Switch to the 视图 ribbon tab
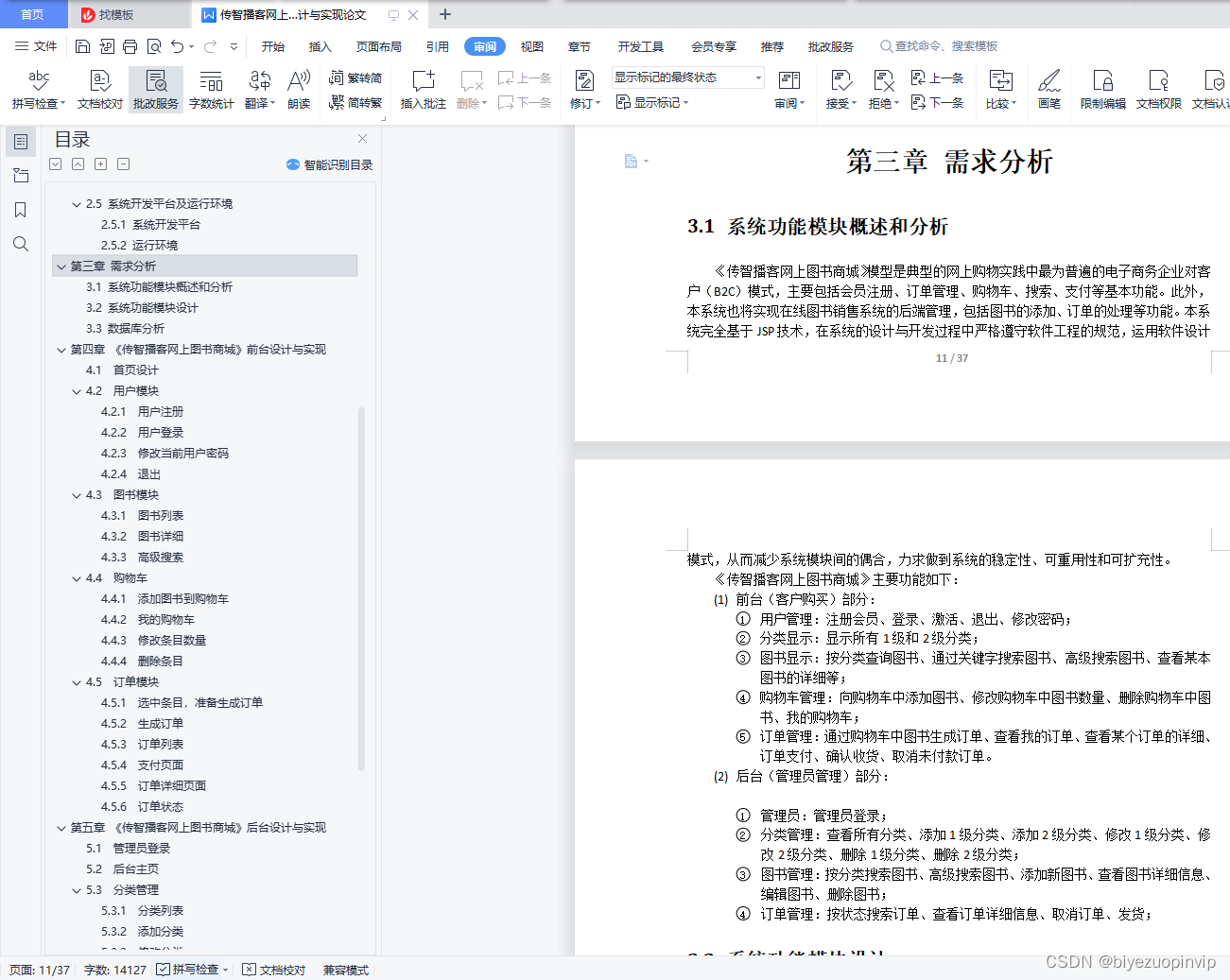 pos(532,46)
